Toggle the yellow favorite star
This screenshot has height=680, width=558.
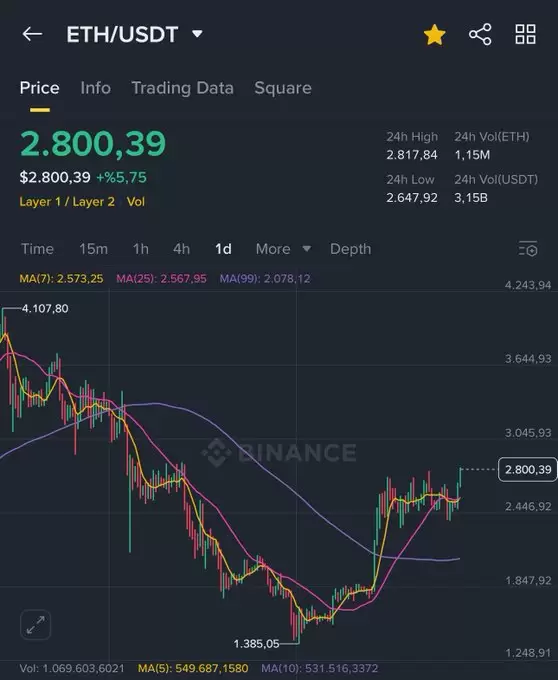point(434,35)
